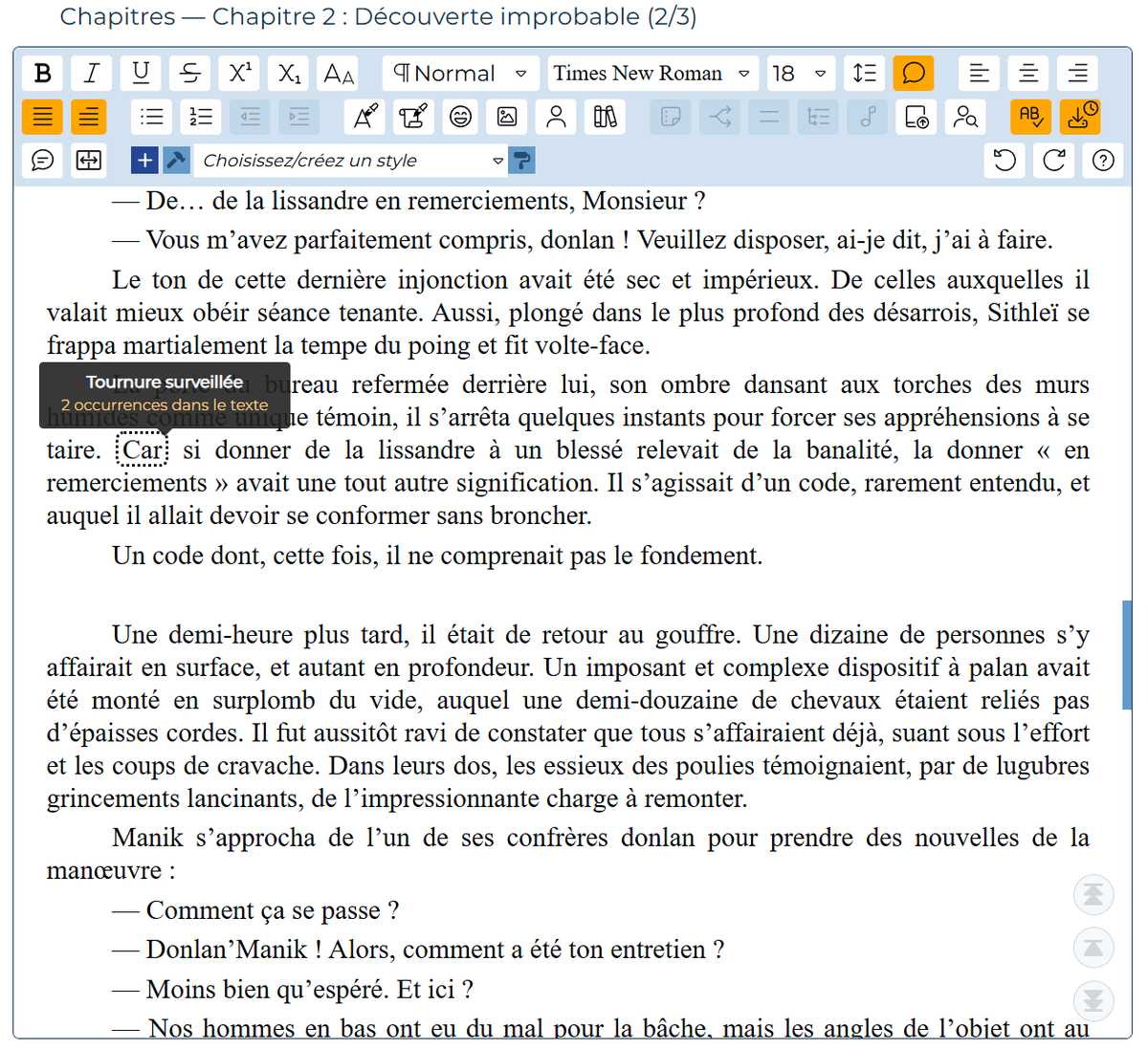Open the Normal paragraph style dropdown
Image resolution: width=1148 pixels, height=1049 pixels.
pyautogui.click(x=460, y=74)
